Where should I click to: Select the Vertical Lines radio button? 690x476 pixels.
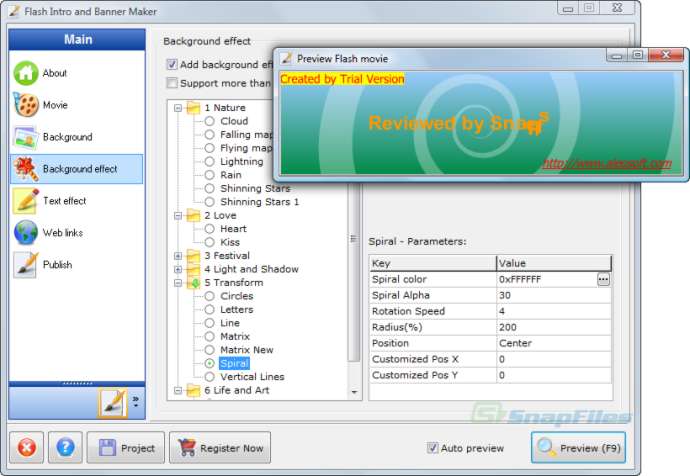[209, 377]
